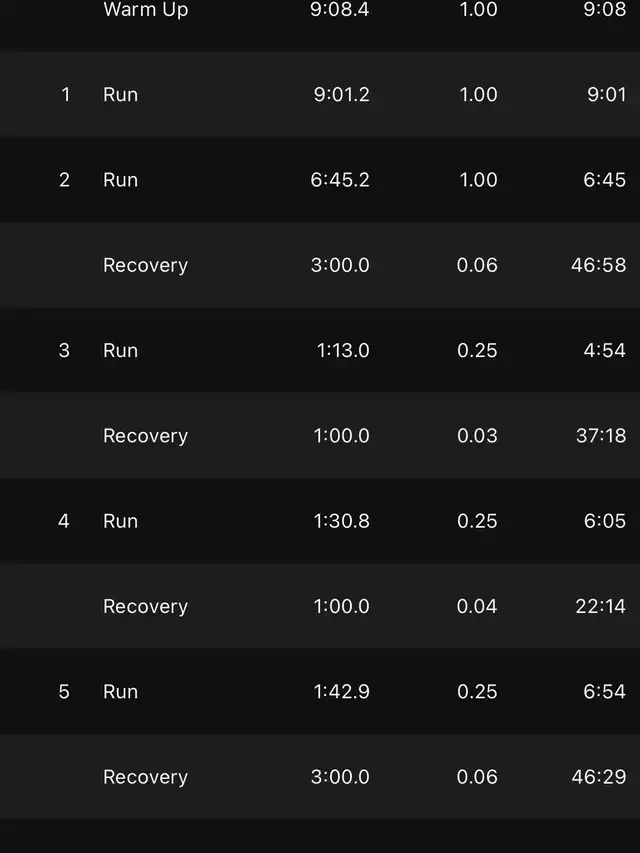
Task: Tap the 1:42.9 lap time
Action: tap(341, 692)
